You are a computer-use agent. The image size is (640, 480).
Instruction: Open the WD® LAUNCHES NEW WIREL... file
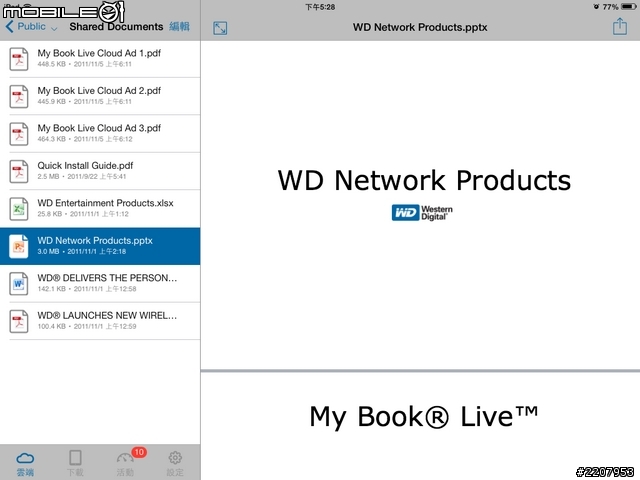[x=100, y=321]
